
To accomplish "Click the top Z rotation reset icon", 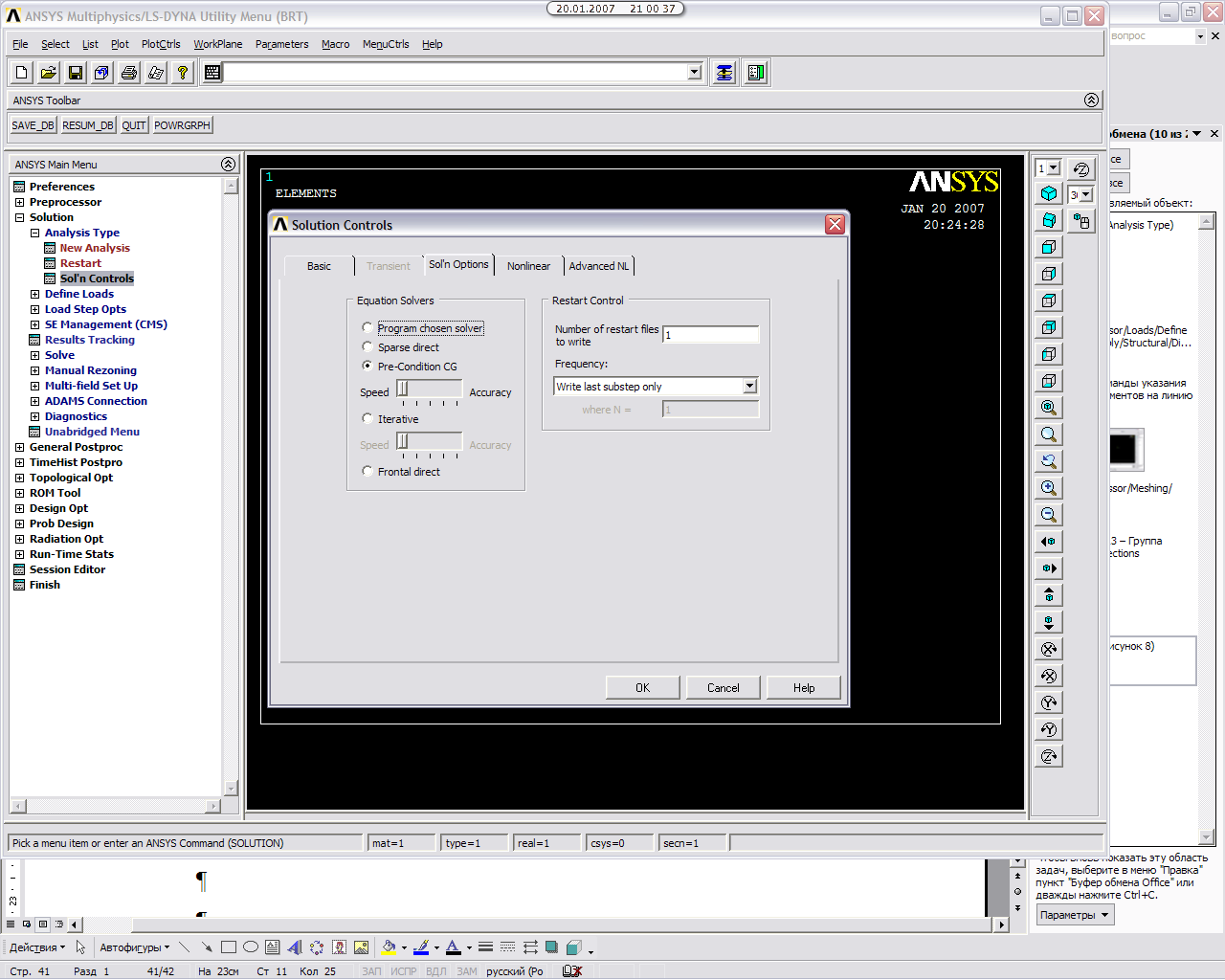I will click(1081, 169).
